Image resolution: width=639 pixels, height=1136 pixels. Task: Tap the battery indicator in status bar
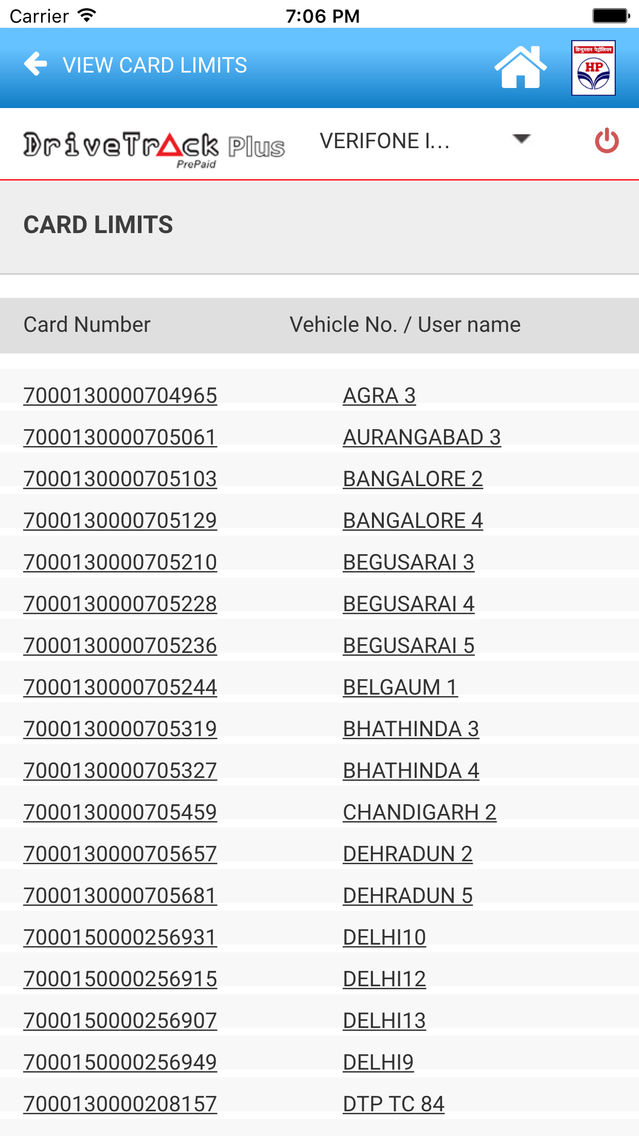(609, 15)
